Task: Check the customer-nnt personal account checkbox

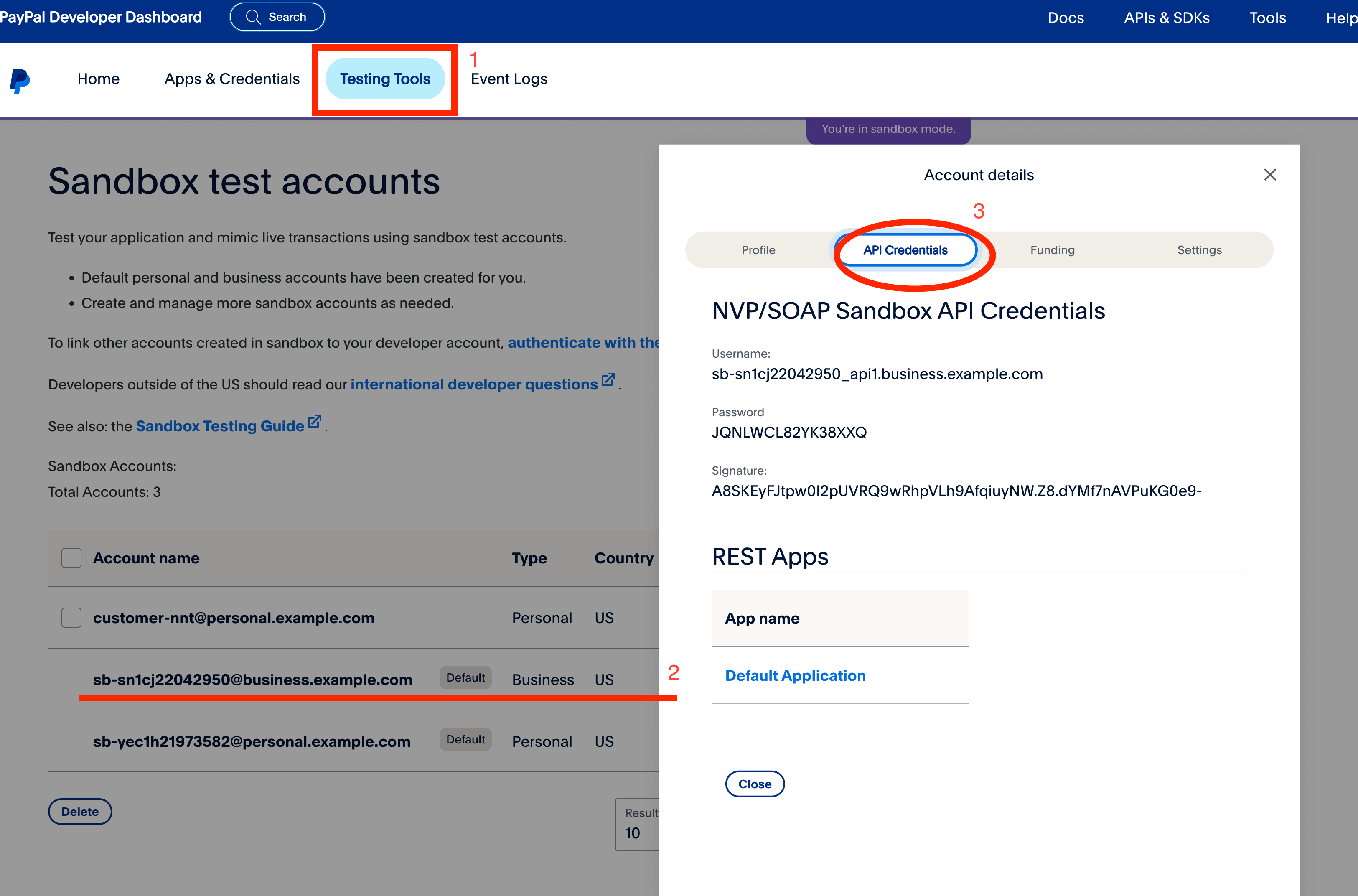Action: (71, 618)
